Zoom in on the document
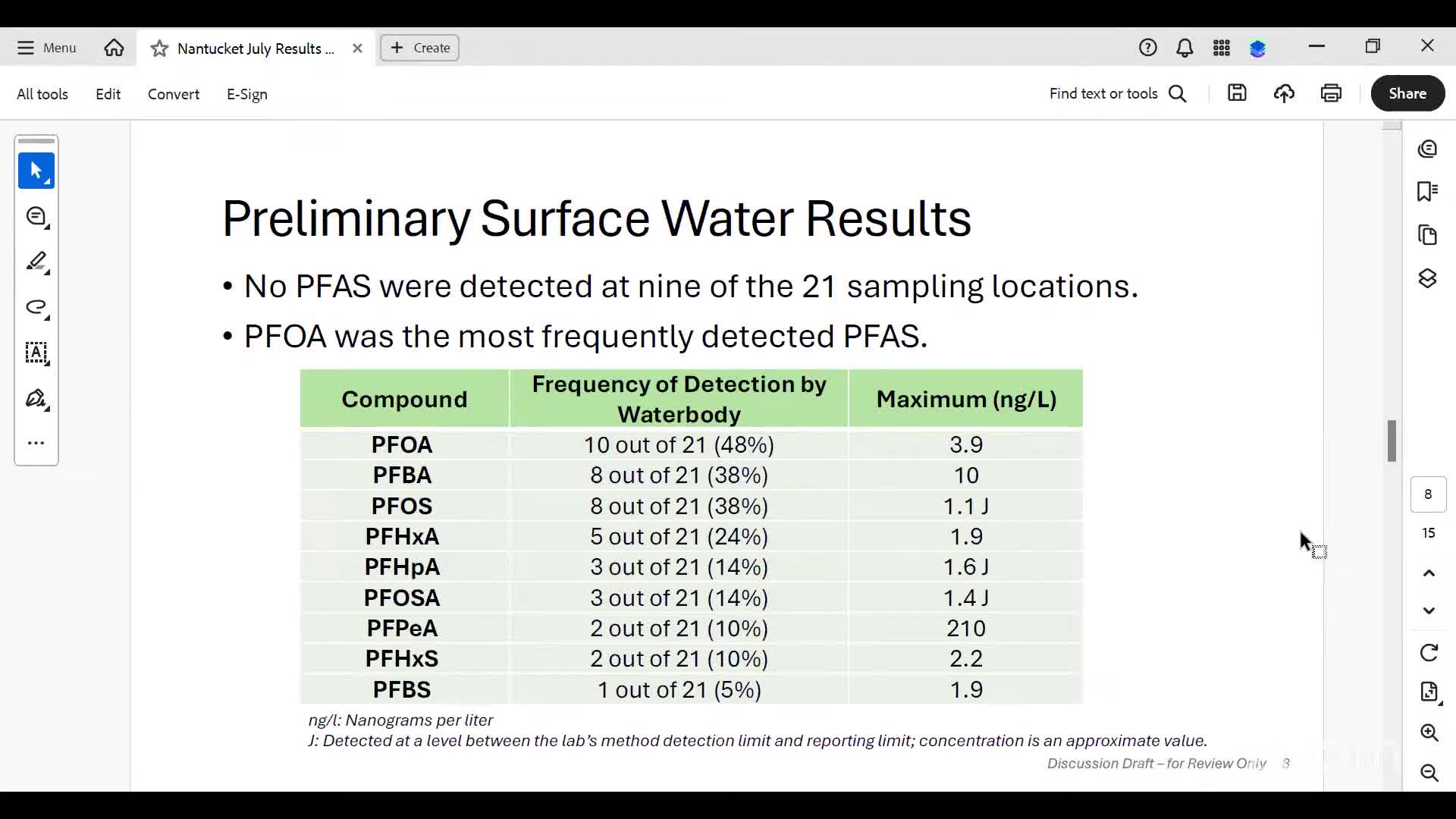 [1430, 733]
